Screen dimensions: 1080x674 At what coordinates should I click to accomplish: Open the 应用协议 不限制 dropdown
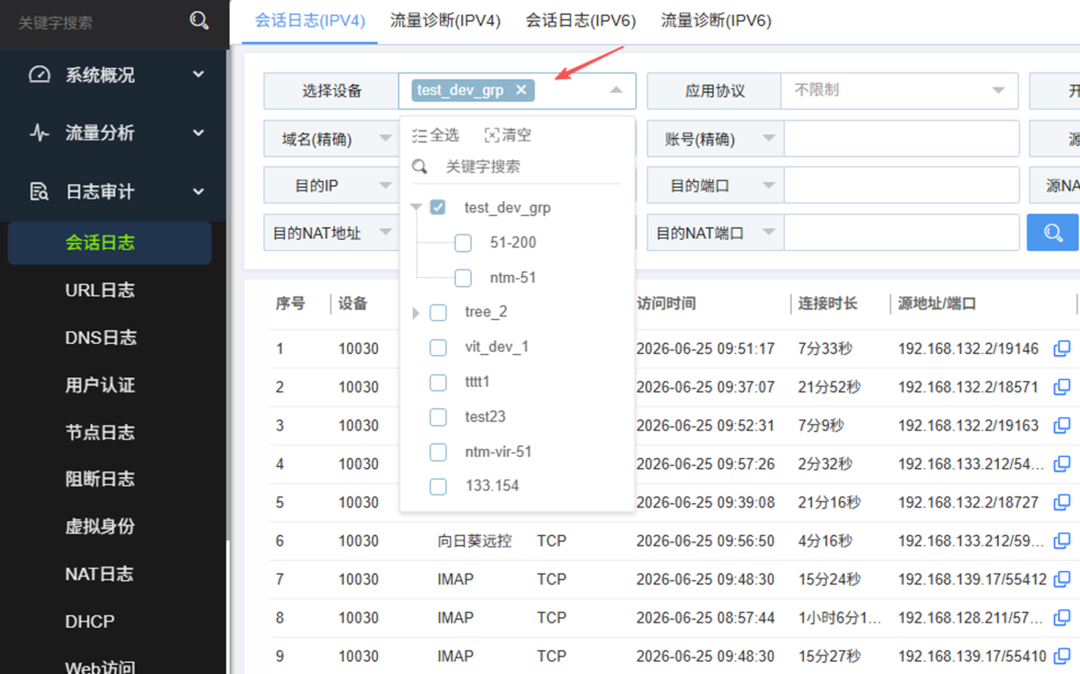[x=900, y=90]
